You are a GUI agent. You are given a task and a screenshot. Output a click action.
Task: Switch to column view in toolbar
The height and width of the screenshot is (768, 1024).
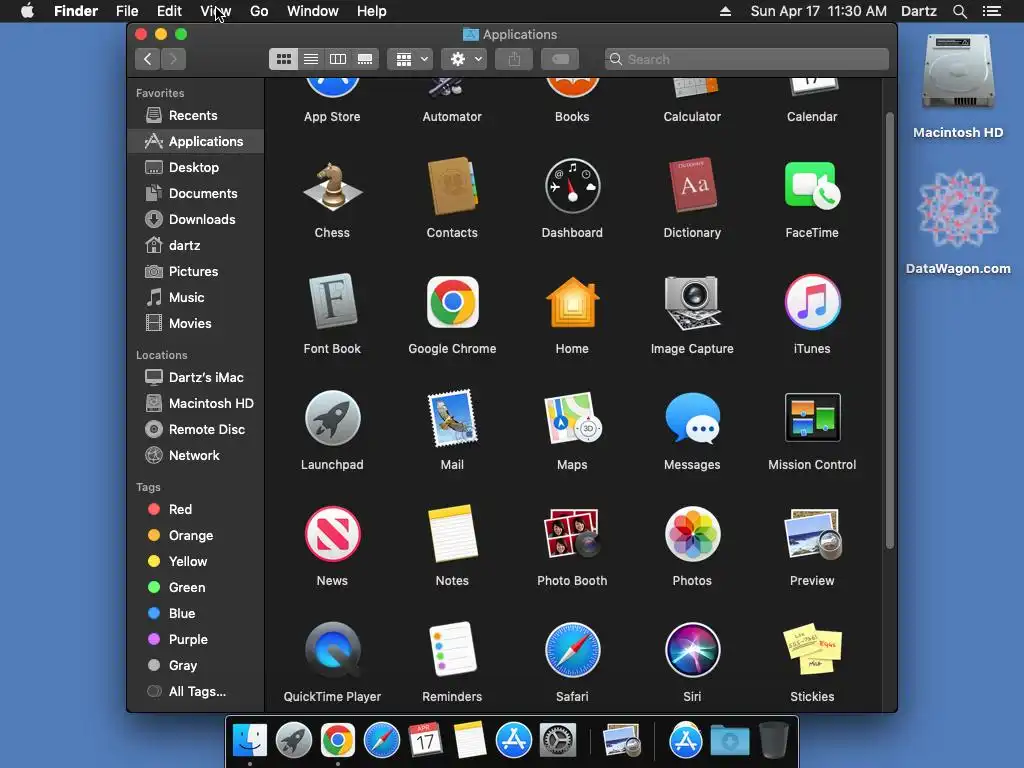coord(338,59)
